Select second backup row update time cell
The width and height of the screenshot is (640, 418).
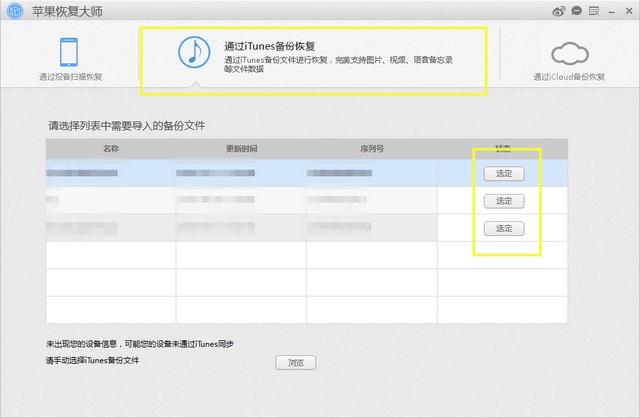pos(241,200)
